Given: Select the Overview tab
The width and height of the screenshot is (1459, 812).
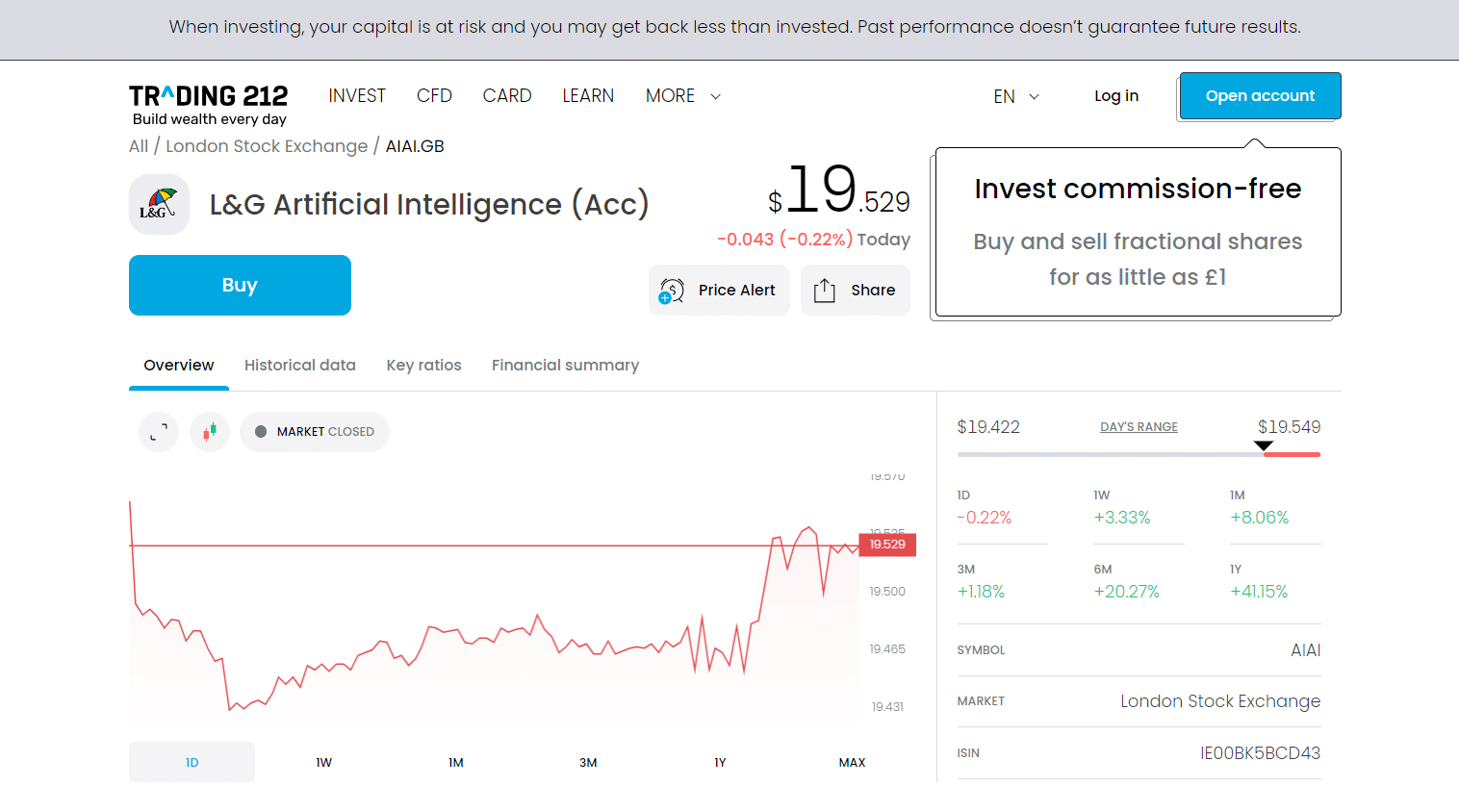Looking at the screenshot, I should coord(179,366).
